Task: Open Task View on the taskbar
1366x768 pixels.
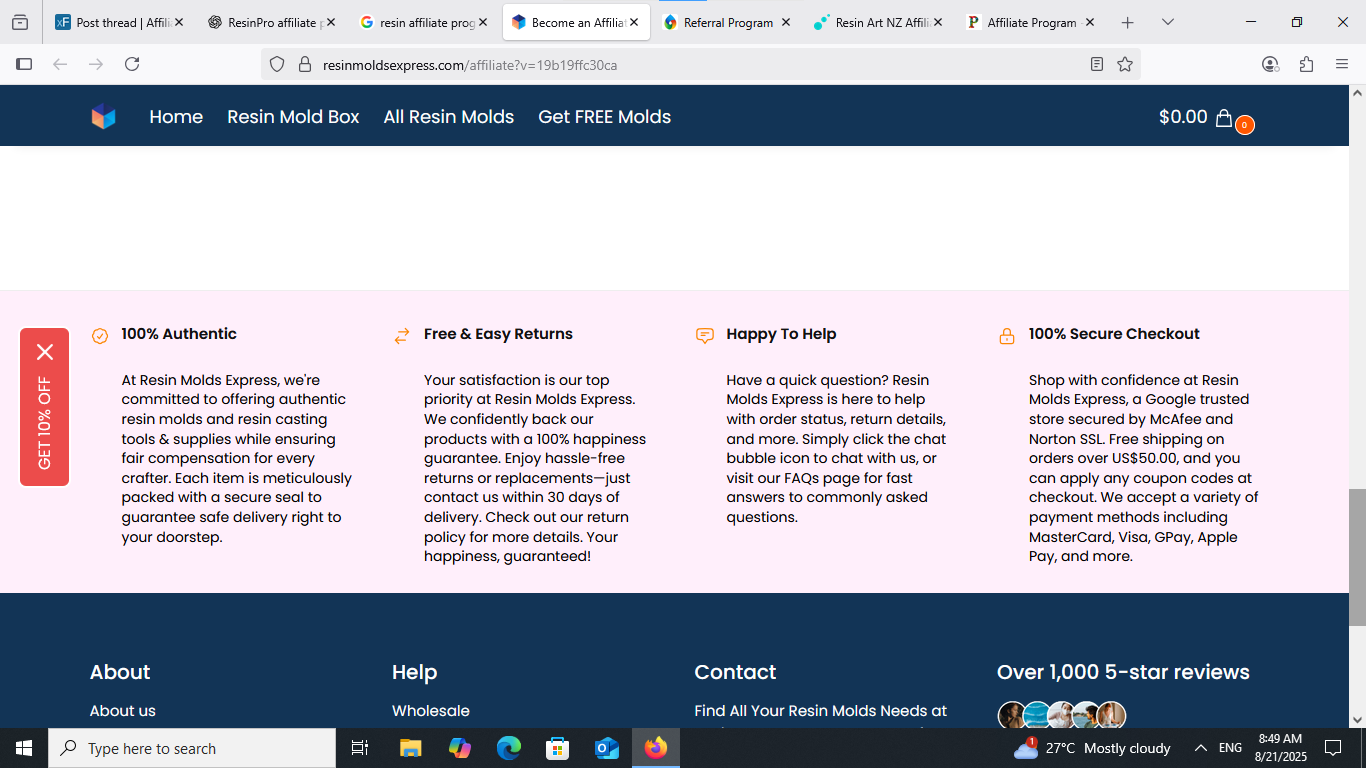Action: [360, 748]
